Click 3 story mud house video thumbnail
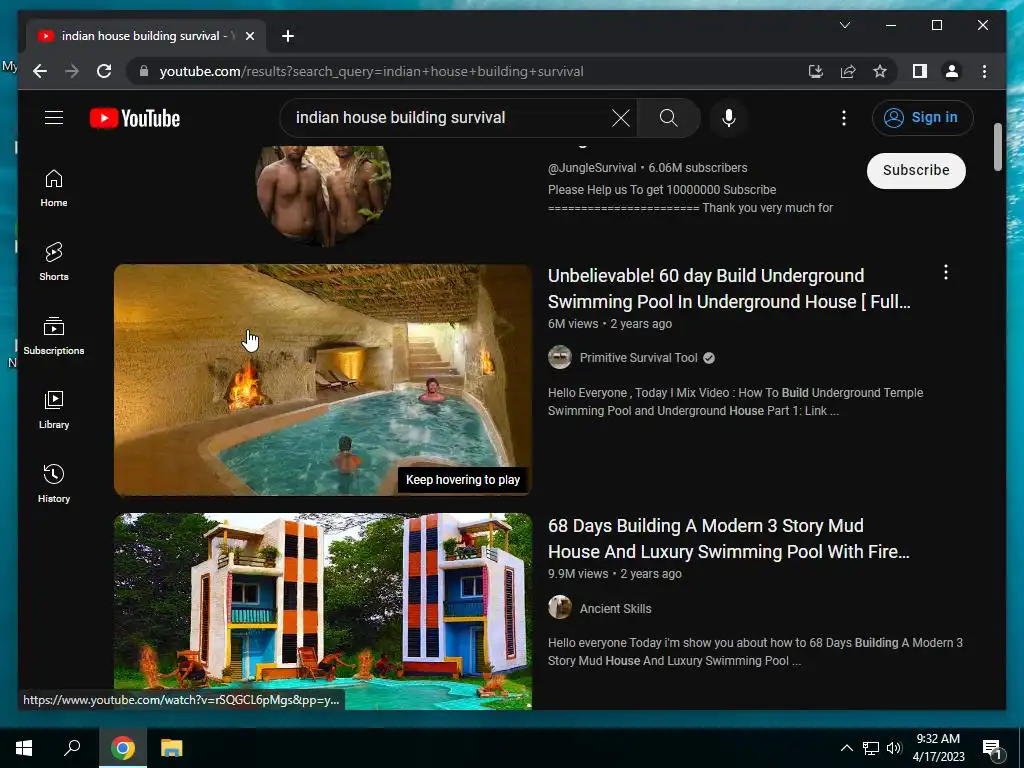This screenshot has width=1024, height=768. (x=323, y=611)
